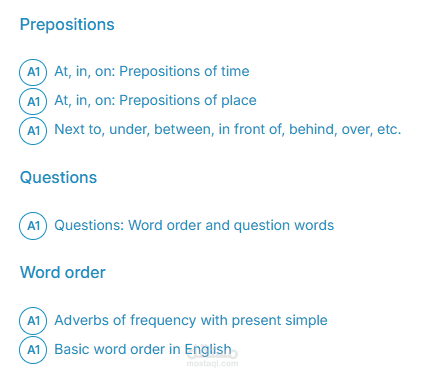Click the Prepositions section heading
The image size is (426, 376).
click(x=67, y=25)
